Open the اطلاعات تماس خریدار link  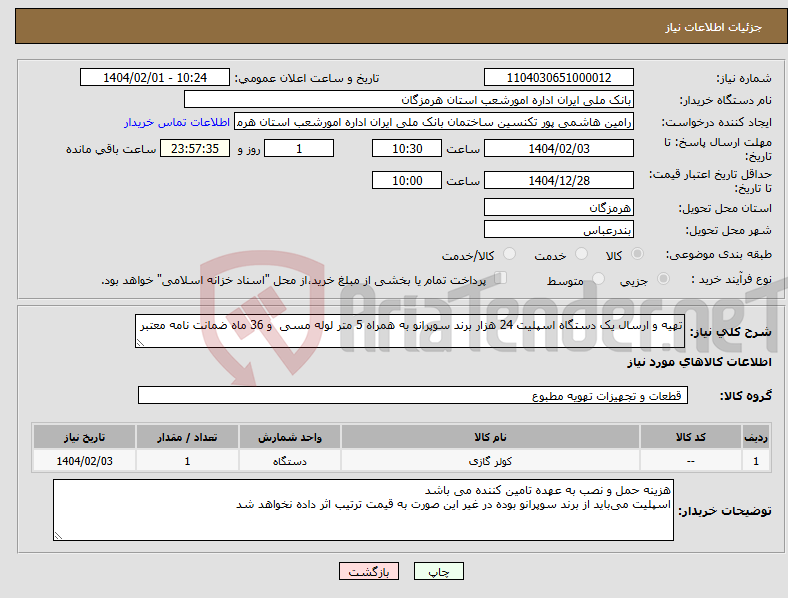pyautogui.click(x=177, y=122)
